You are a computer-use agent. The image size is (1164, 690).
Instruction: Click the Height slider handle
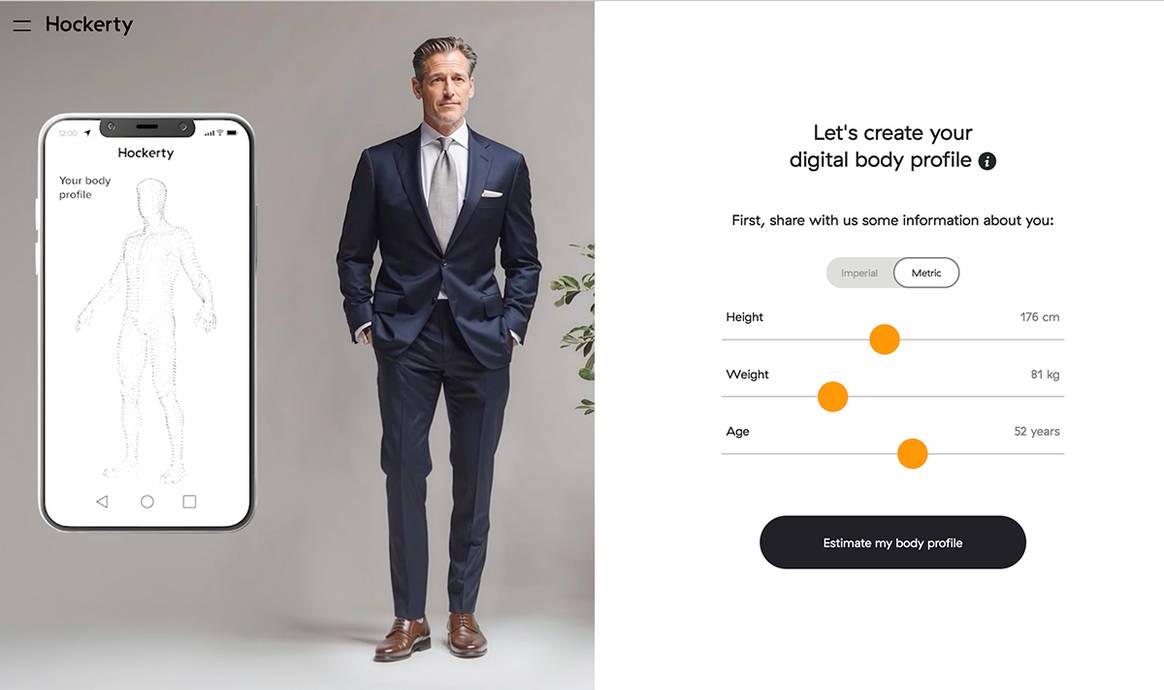click(x=884, y=339)
